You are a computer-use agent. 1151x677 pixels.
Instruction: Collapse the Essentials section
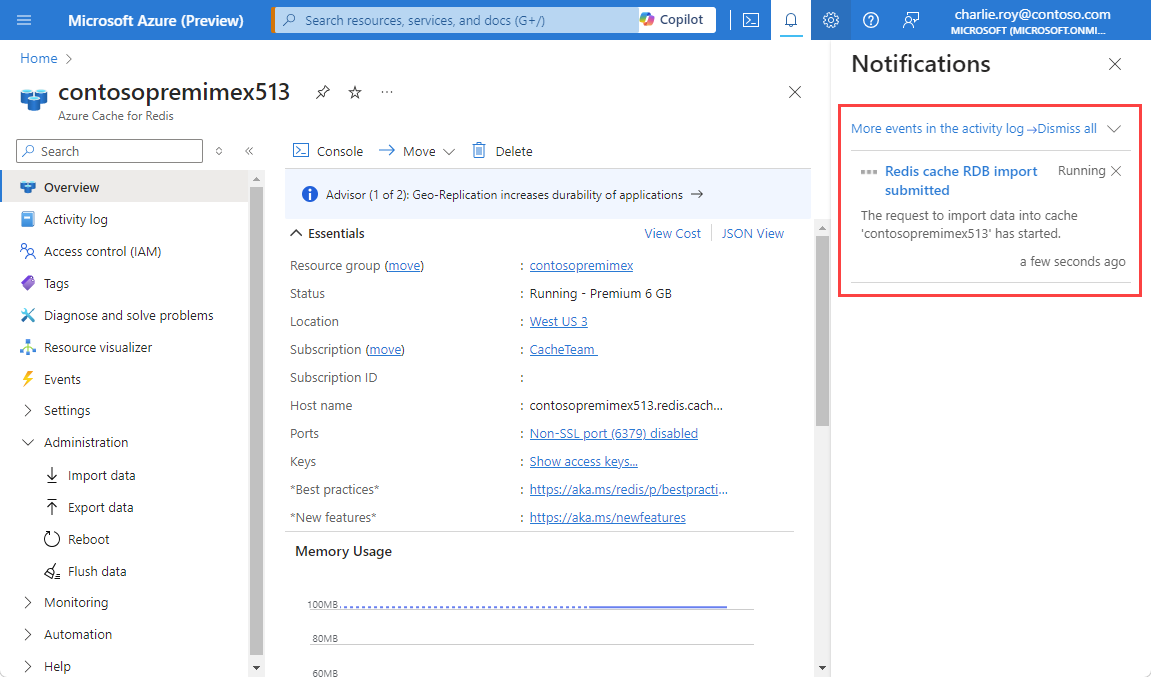(x=296, y=233)
